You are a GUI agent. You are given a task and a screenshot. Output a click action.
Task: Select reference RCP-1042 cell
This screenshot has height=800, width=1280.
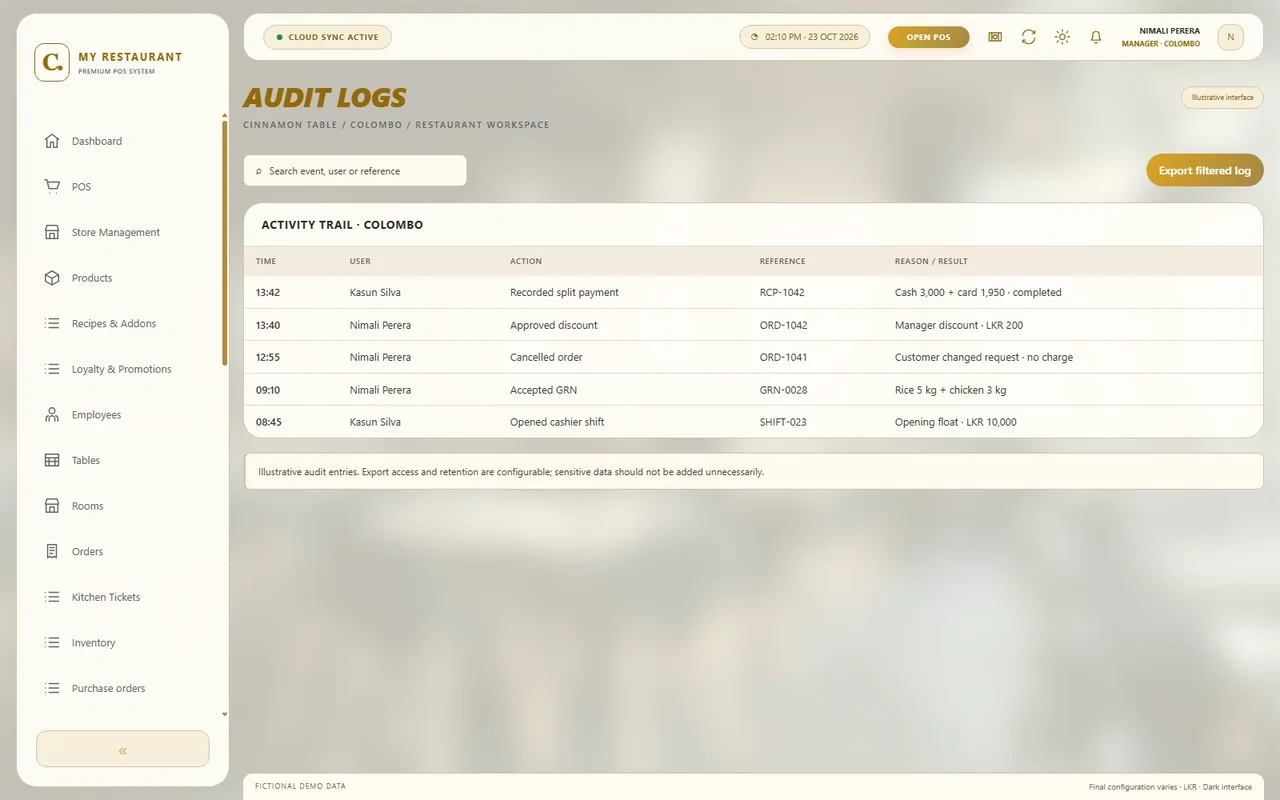point(782,292)
